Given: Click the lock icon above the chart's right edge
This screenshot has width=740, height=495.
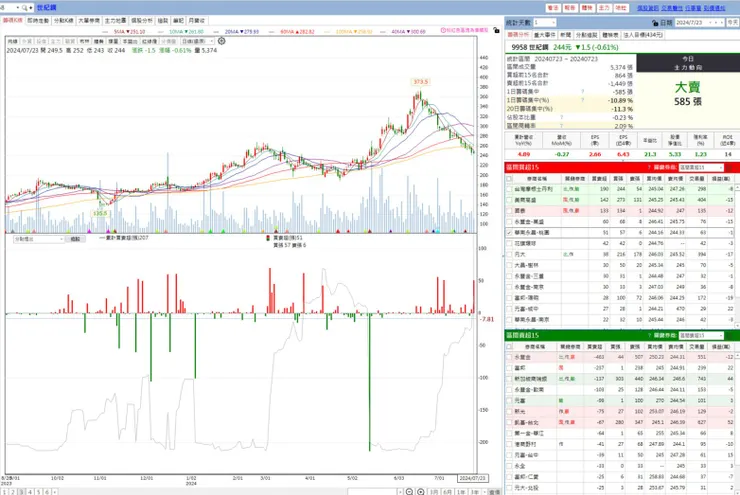Looking at the screenshot, I should 496,30.
